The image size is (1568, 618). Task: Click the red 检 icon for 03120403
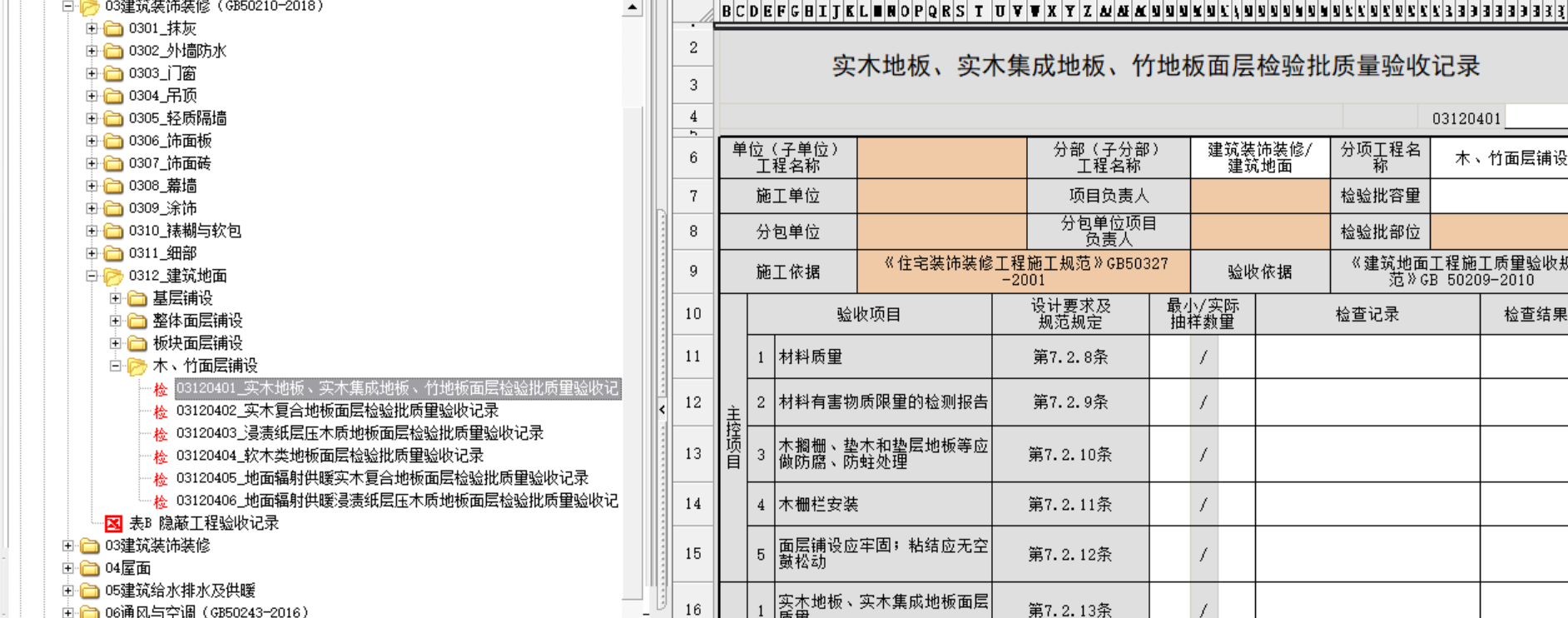161,434
